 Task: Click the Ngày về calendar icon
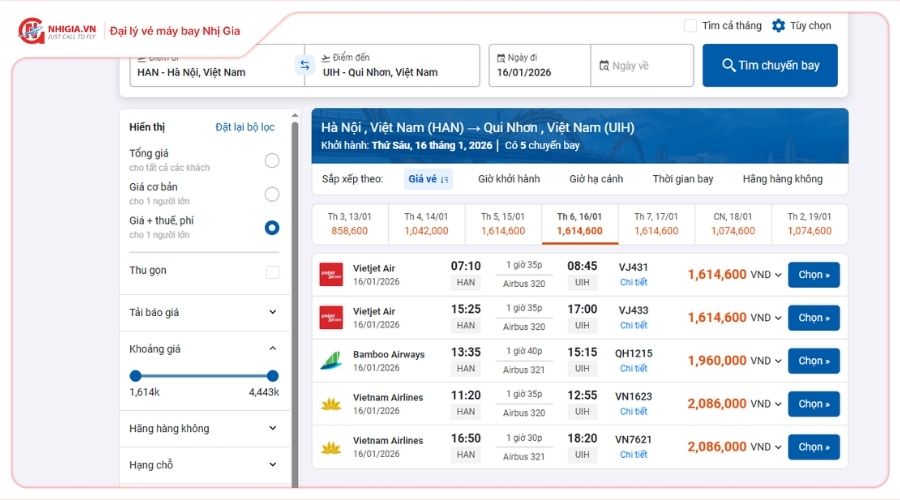point(604,66)
